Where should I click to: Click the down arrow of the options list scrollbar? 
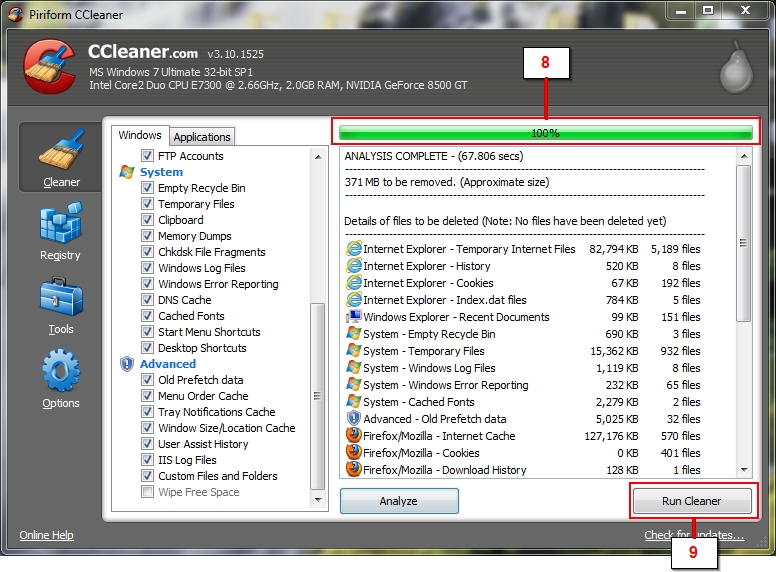coord(318,500)
